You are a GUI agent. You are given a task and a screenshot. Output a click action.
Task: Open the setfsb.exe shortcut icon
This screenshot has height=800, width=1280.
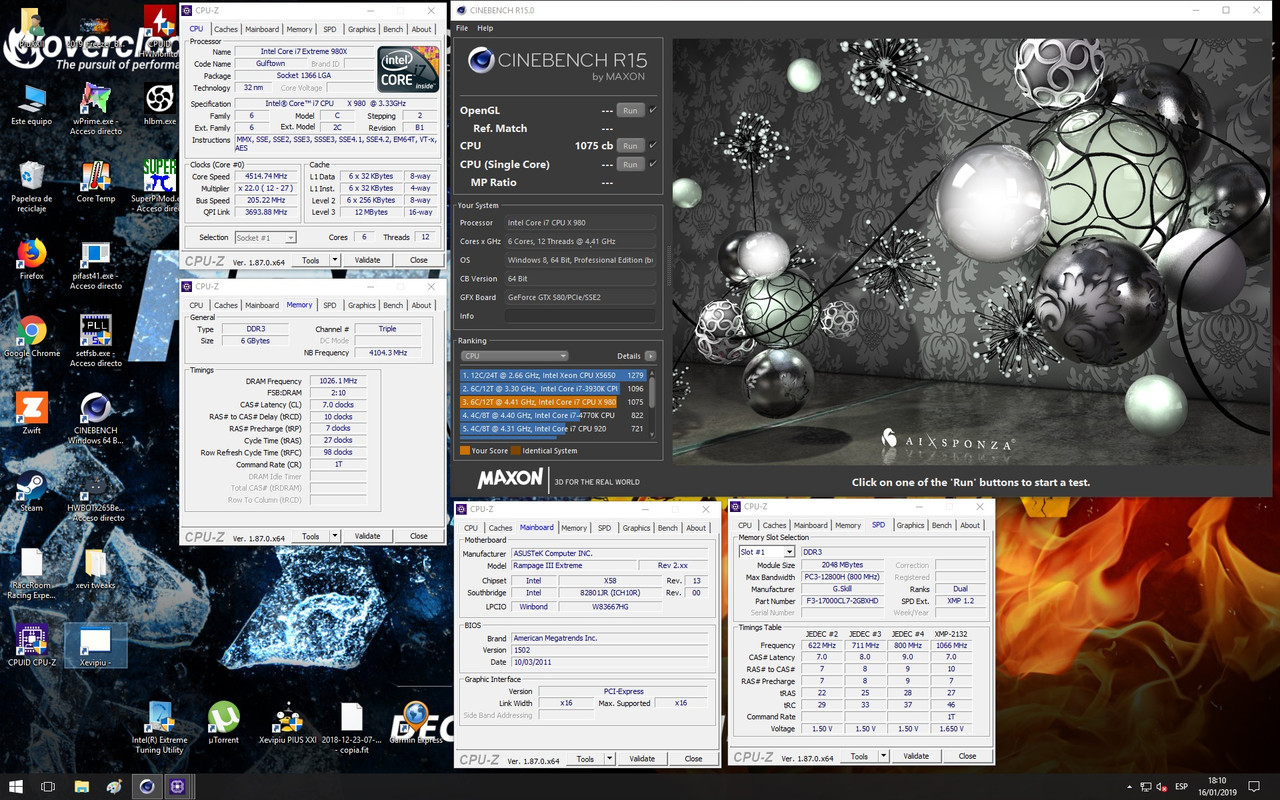(x=96, y=341)
